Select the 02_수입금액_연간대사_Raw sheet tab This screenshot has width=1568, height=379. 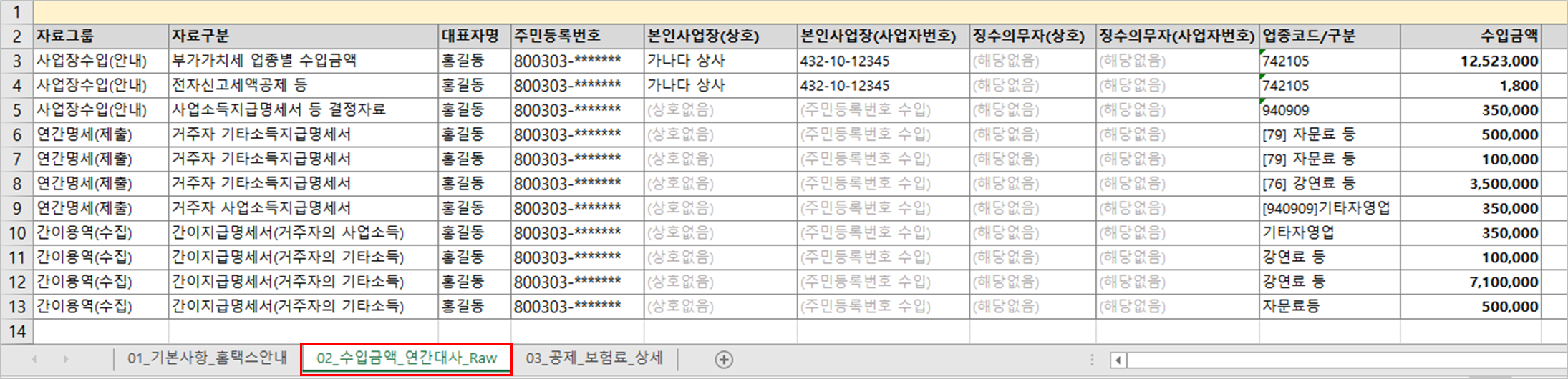[407, 358]
